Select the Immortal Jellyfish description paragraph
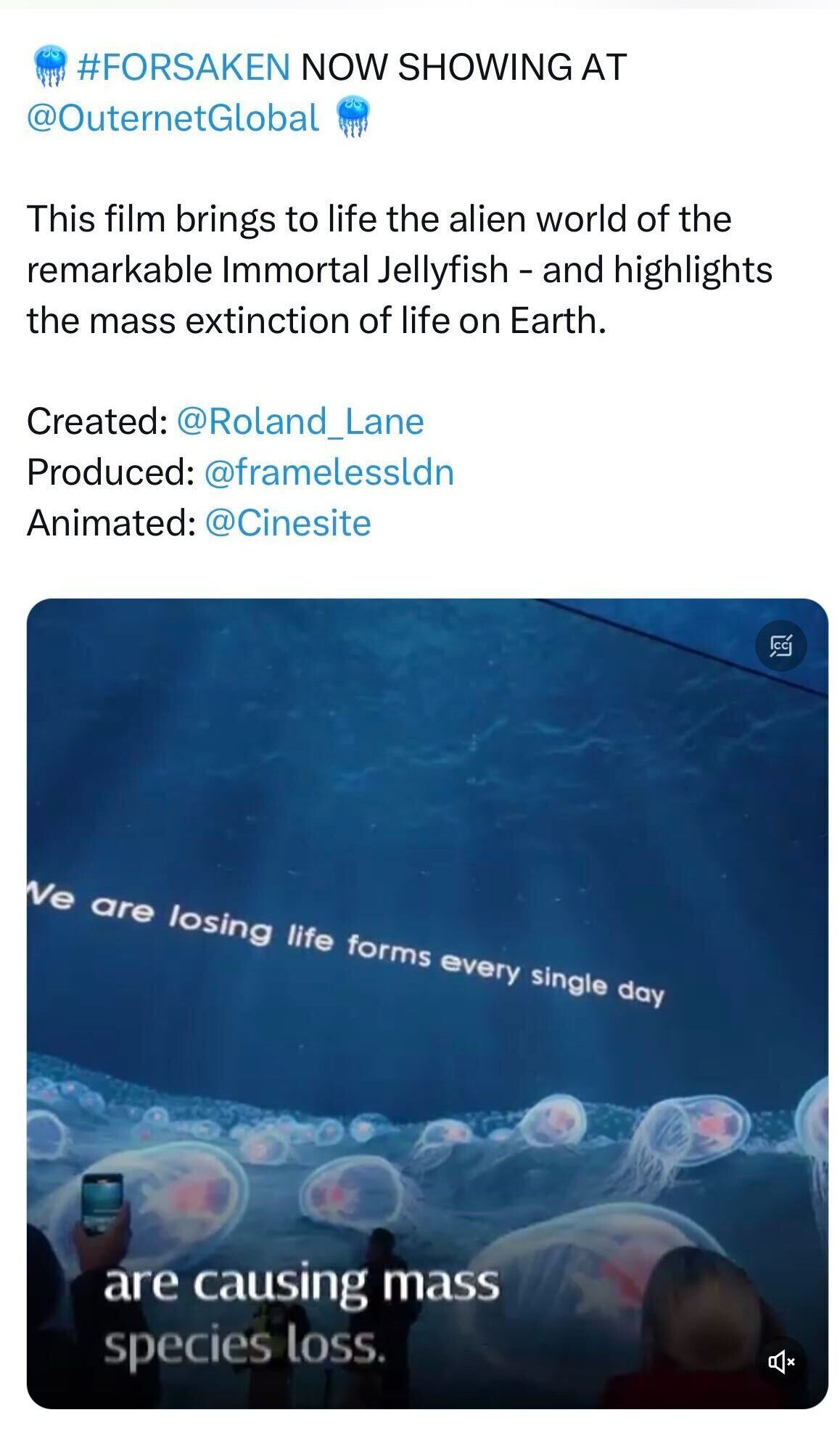 pyautogui.click(x=400, y=270)
